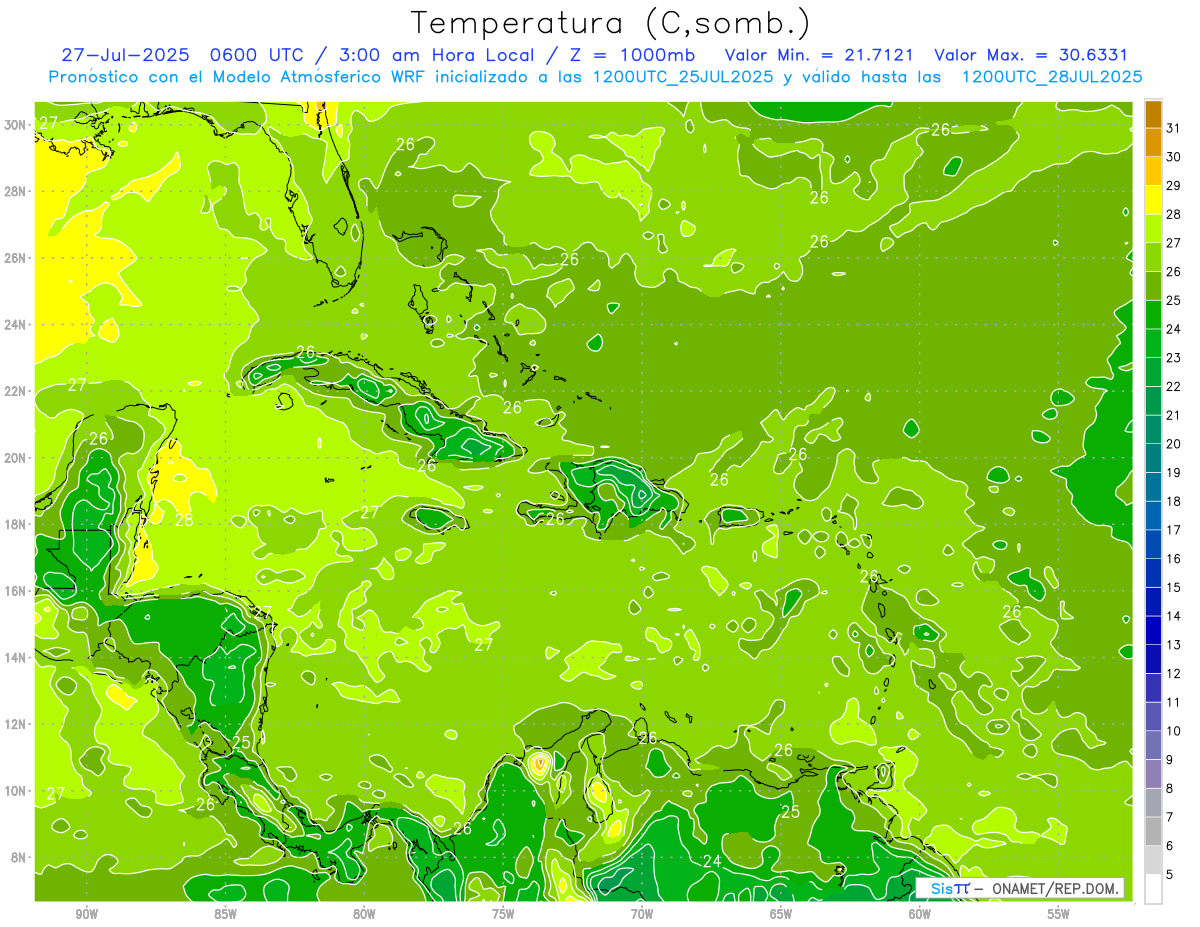
Task: Click legend scale value '19'
Action: 1175,472
